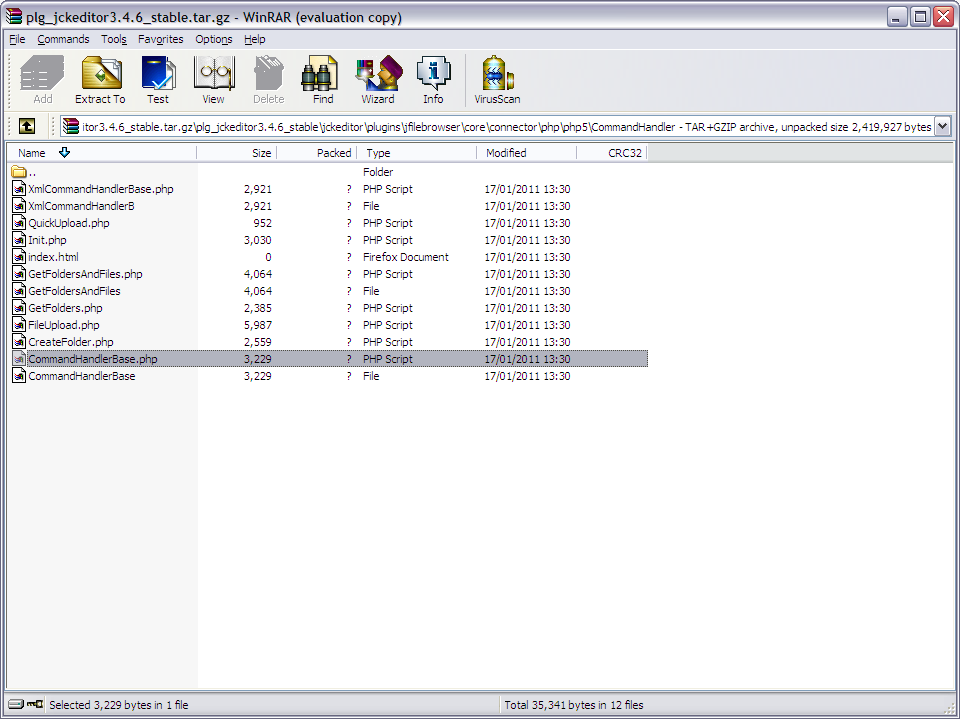Open the parent folder '..' entry
Viewport: 960px width, 719px height.
33,172
